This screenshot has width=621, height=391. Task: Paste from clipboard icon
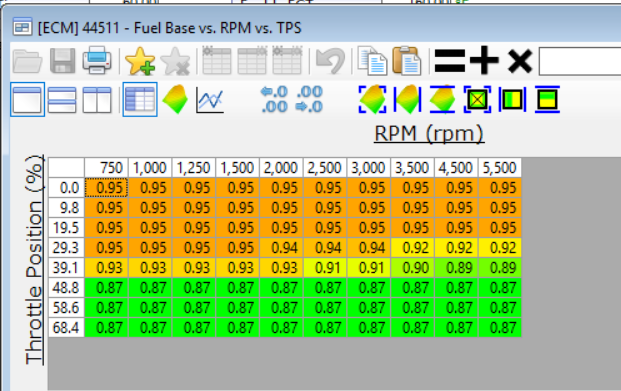pyautogui.click(x=407, y=61)
